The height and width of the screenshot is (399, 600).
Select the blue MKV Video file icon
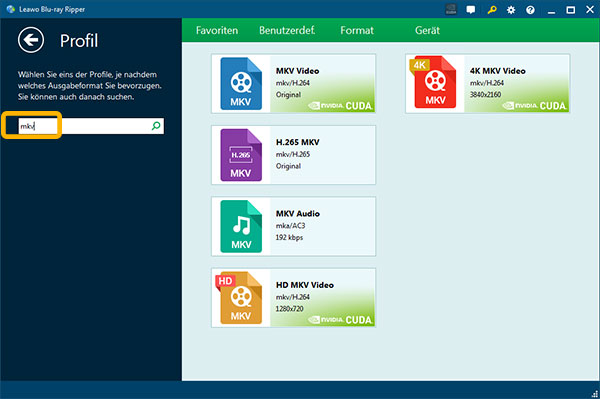[x=241, y=84]
